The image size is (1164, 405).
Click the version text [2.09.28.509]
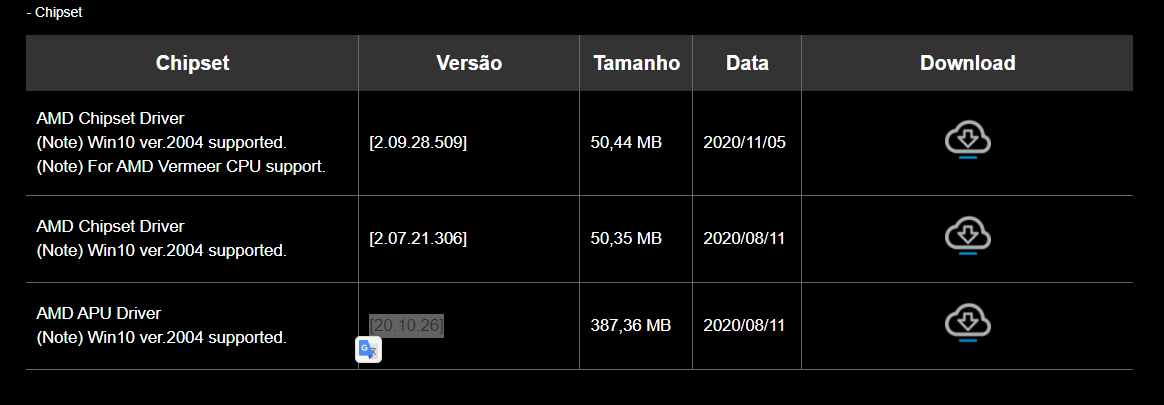click(418, 142)
